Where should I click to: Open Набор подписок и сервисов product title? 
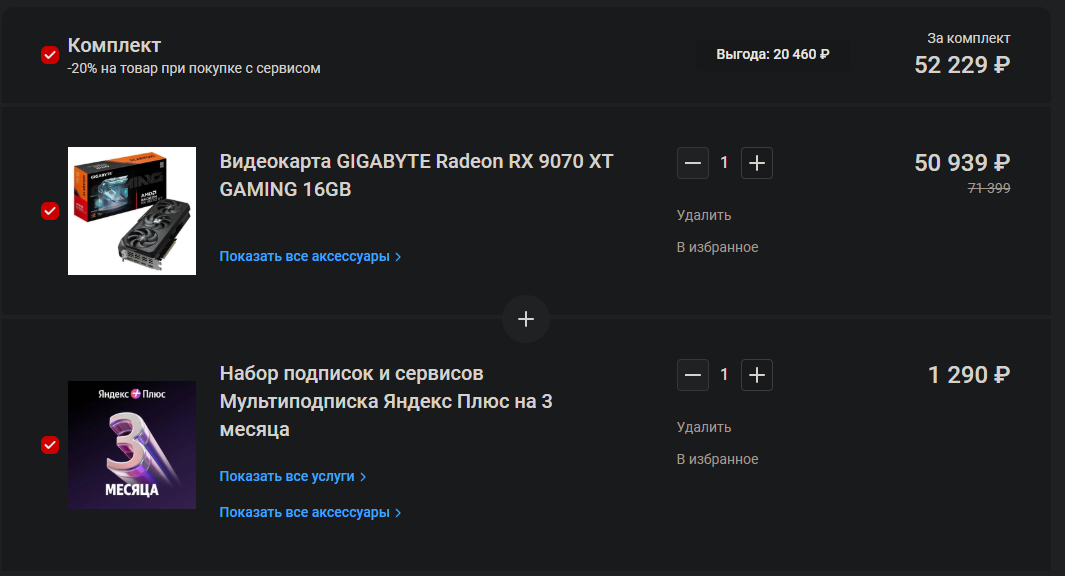point(386,401)
